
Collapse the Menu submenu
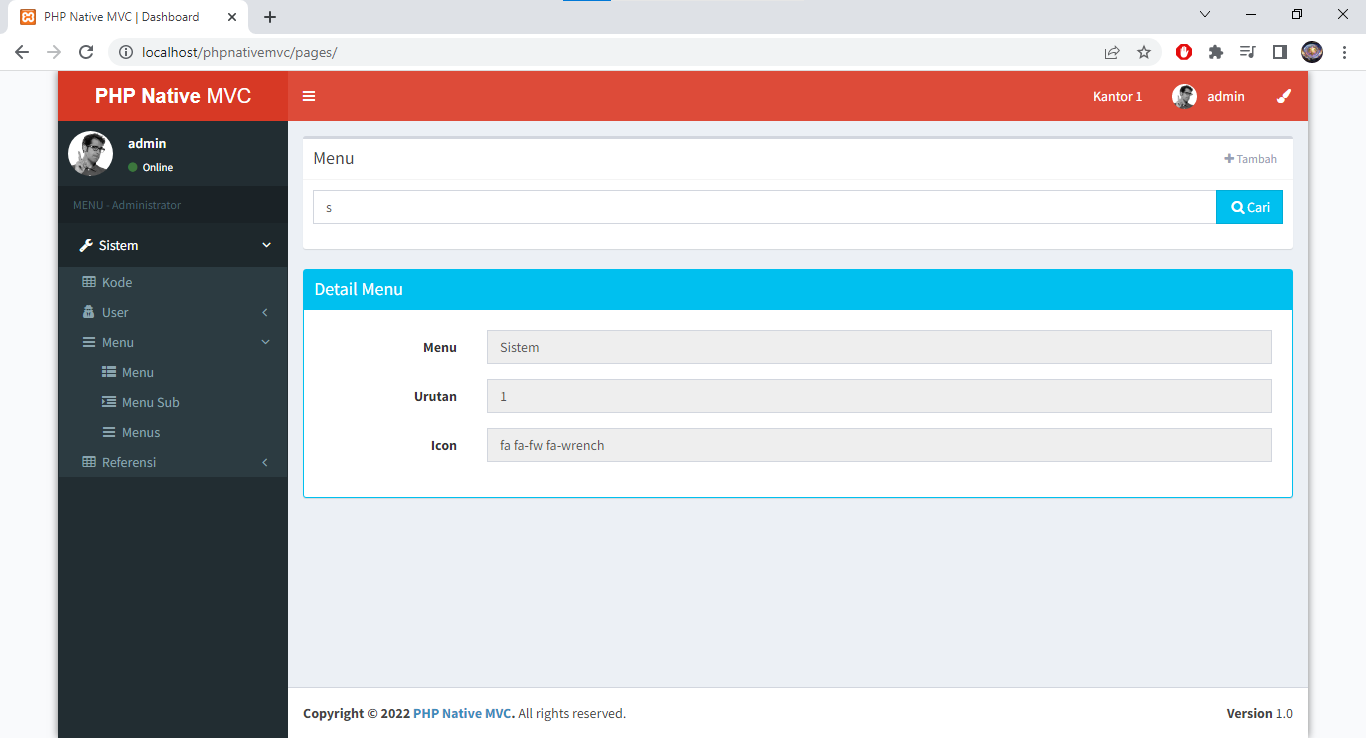click(264, 342)
